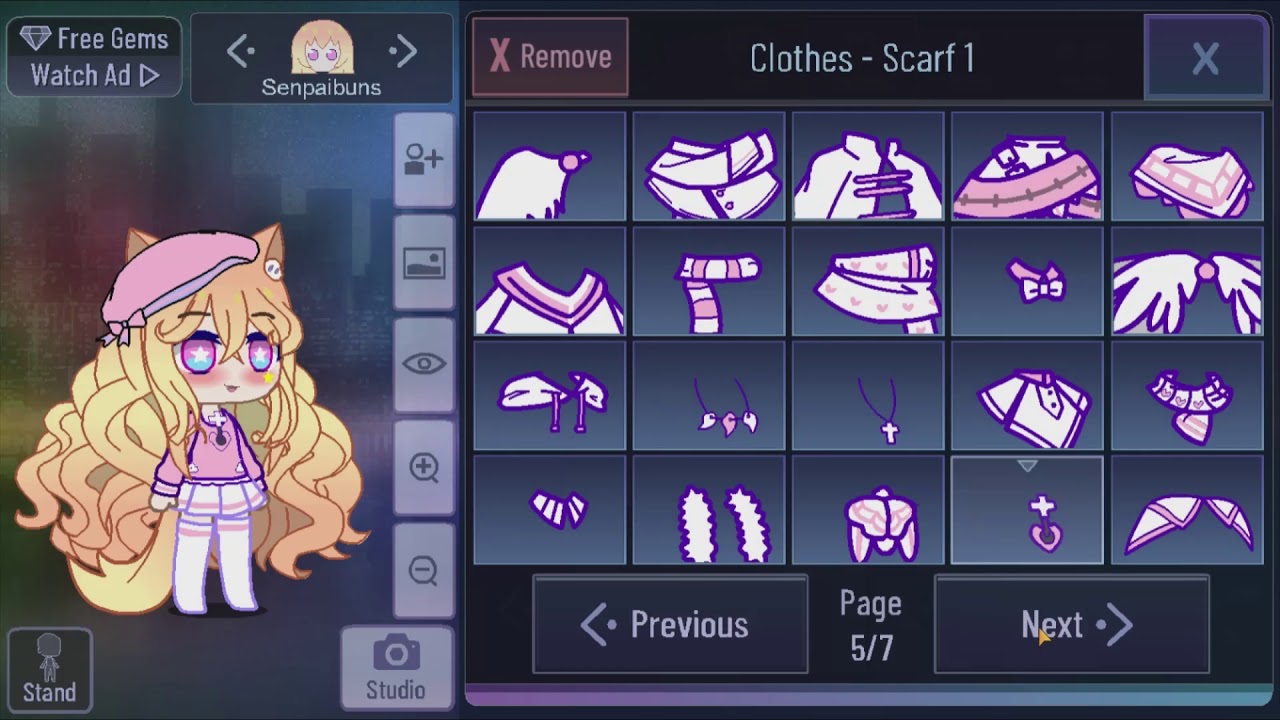Select the heart lock pendant item

[x=1027, y=510]
